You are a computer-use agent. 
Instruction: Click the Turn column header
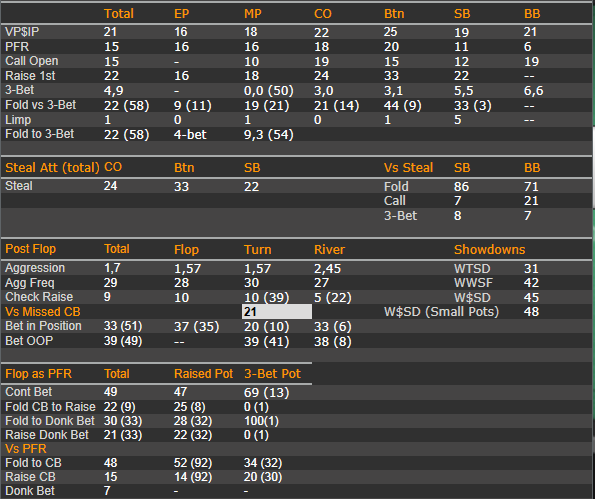point(258,250)
